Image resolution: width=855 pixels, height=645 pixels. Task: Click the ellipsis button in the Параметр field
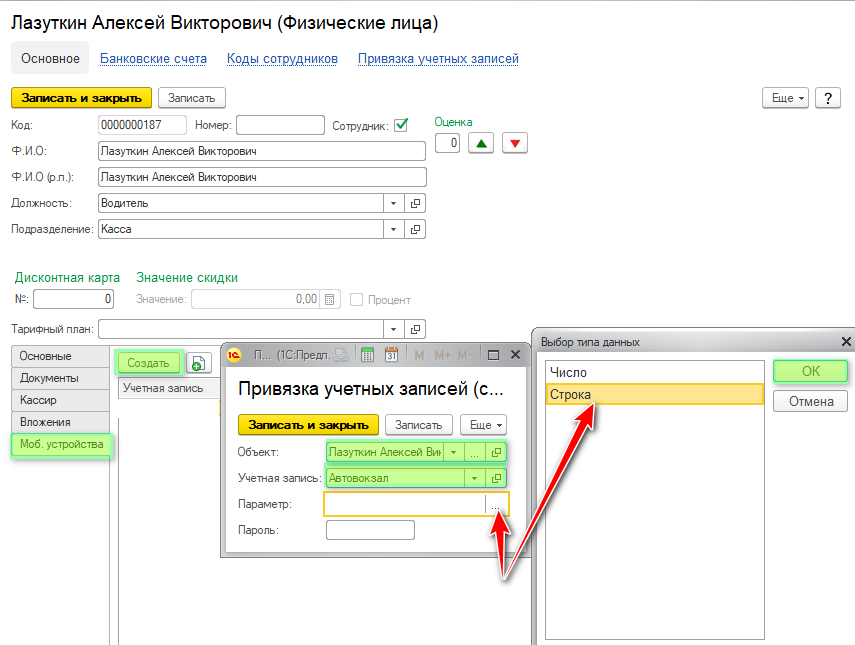pos(496,504)
